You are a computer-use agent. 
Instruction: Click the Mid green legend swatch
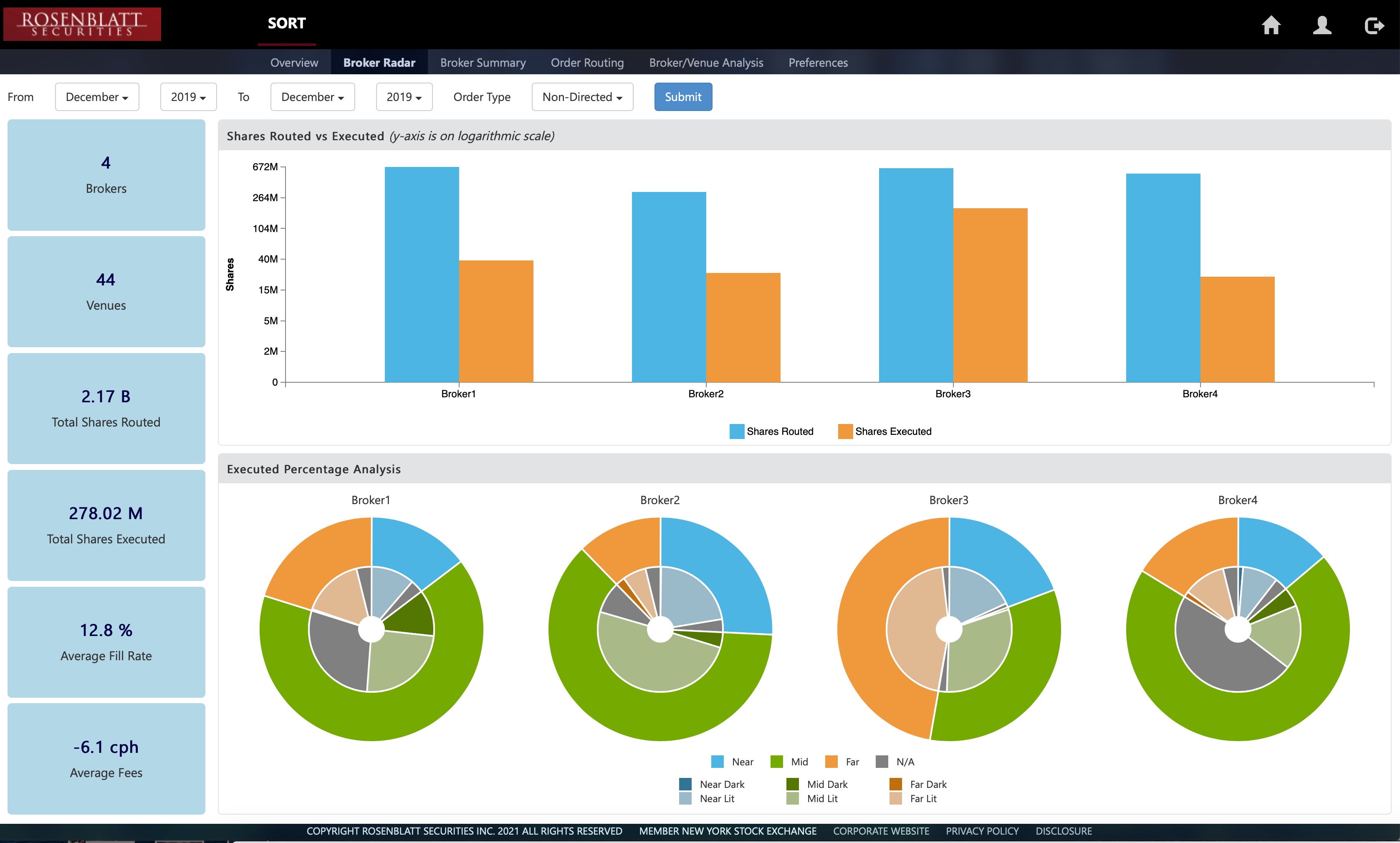pos(776,762)
